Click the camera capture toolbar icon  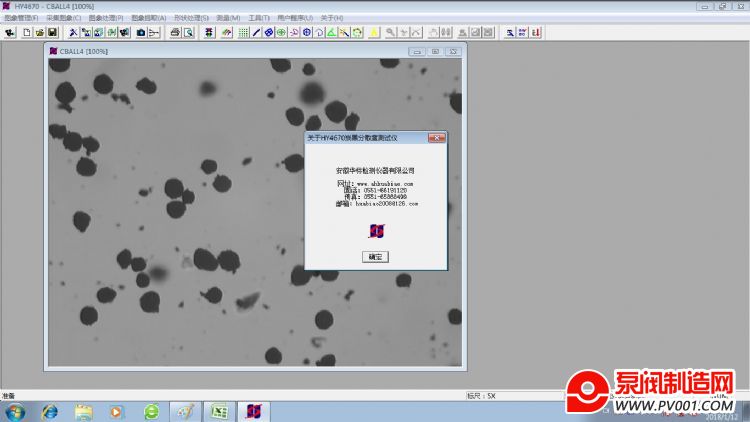(141, 32)
